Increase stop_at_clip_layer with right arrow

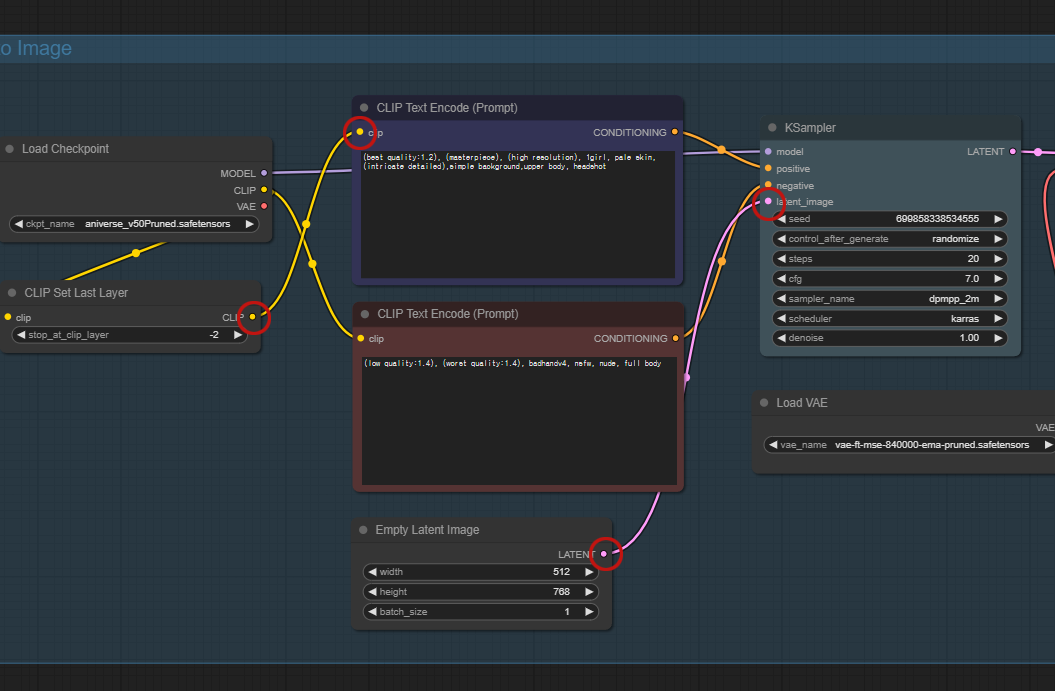[238, 334]
